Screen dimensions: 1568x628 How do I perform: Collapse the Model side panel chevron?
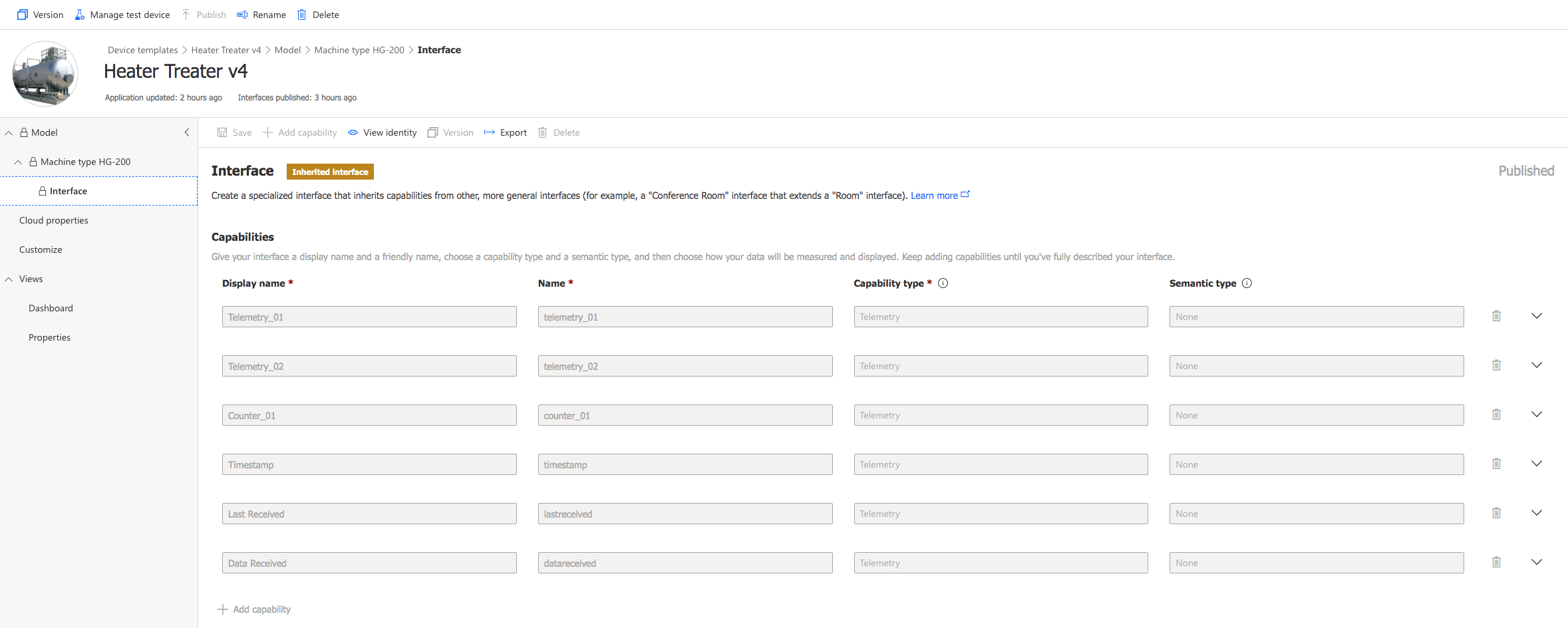pyautogui.click(x=187, y=132)
